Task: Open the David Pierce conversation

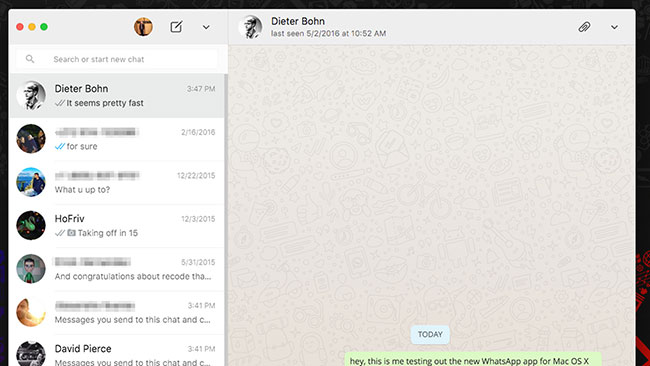Action: (x=116, y=351)
